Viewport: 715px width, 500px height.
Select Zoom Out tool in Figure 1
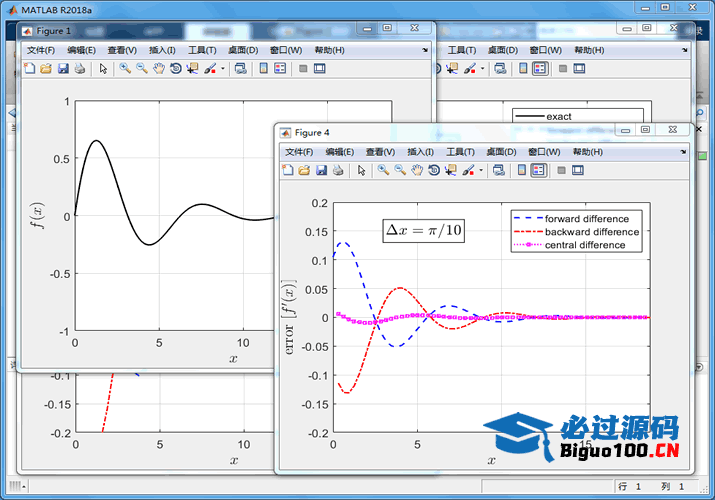click(141, 69)
